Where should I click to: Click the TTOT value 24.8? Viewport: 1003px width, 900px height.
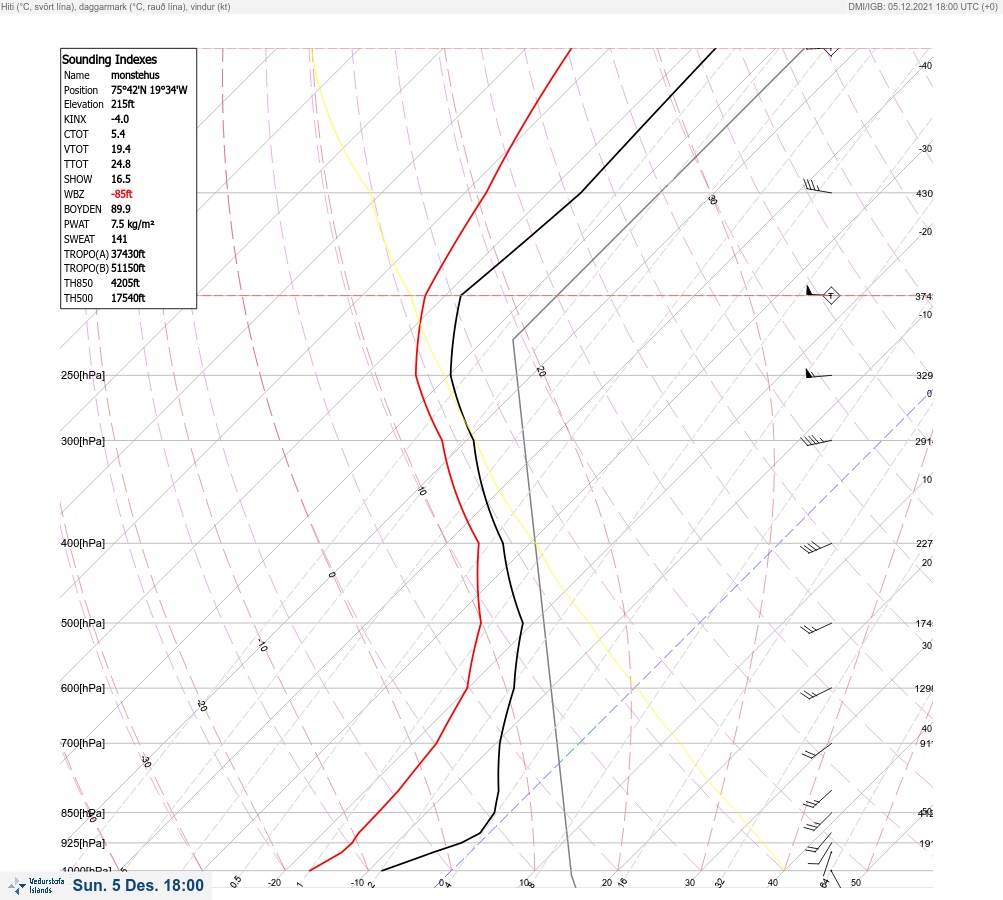121,164
